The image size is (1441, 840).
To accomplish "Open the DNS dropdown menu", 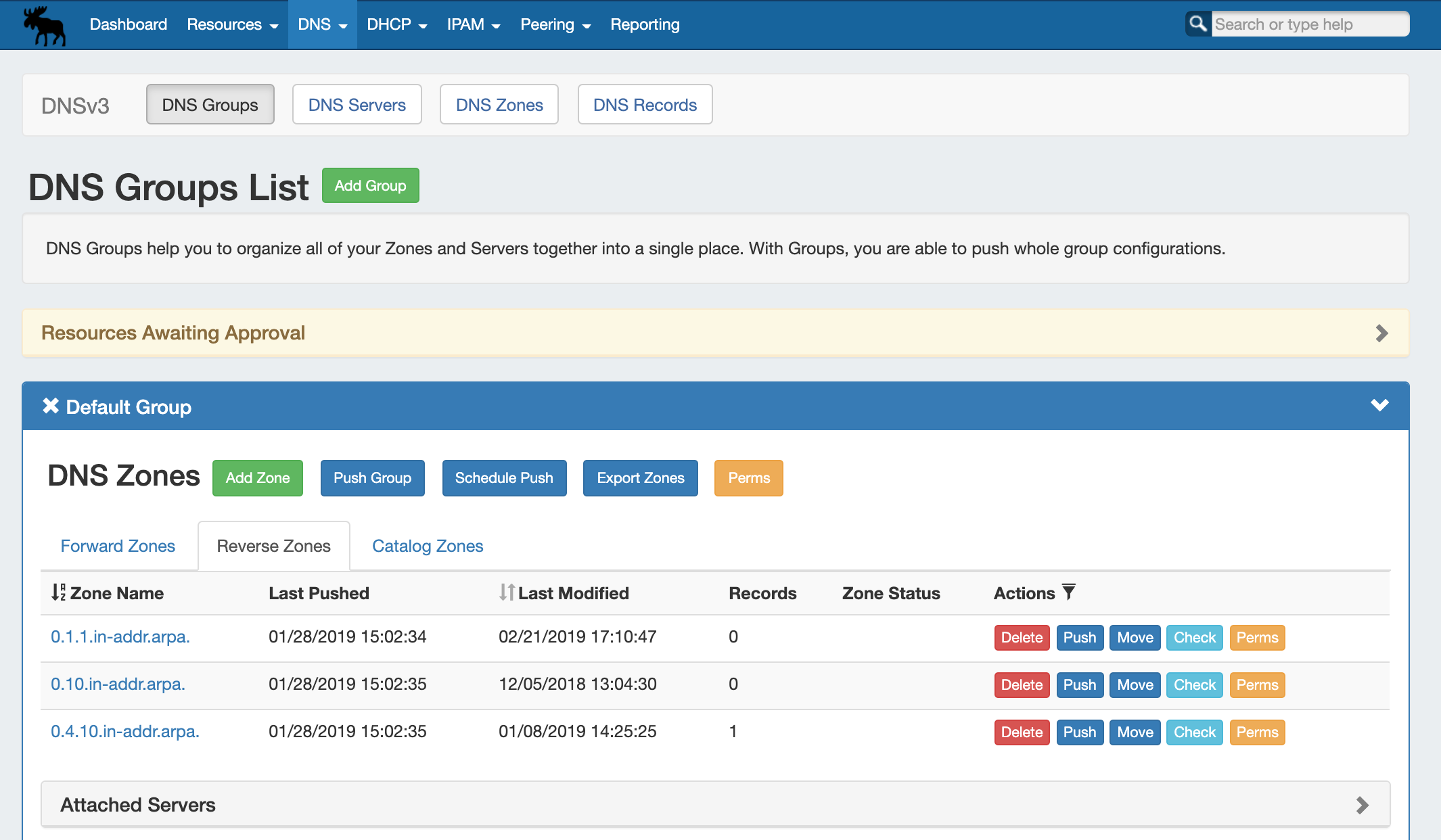I will (x=322, y=24).
